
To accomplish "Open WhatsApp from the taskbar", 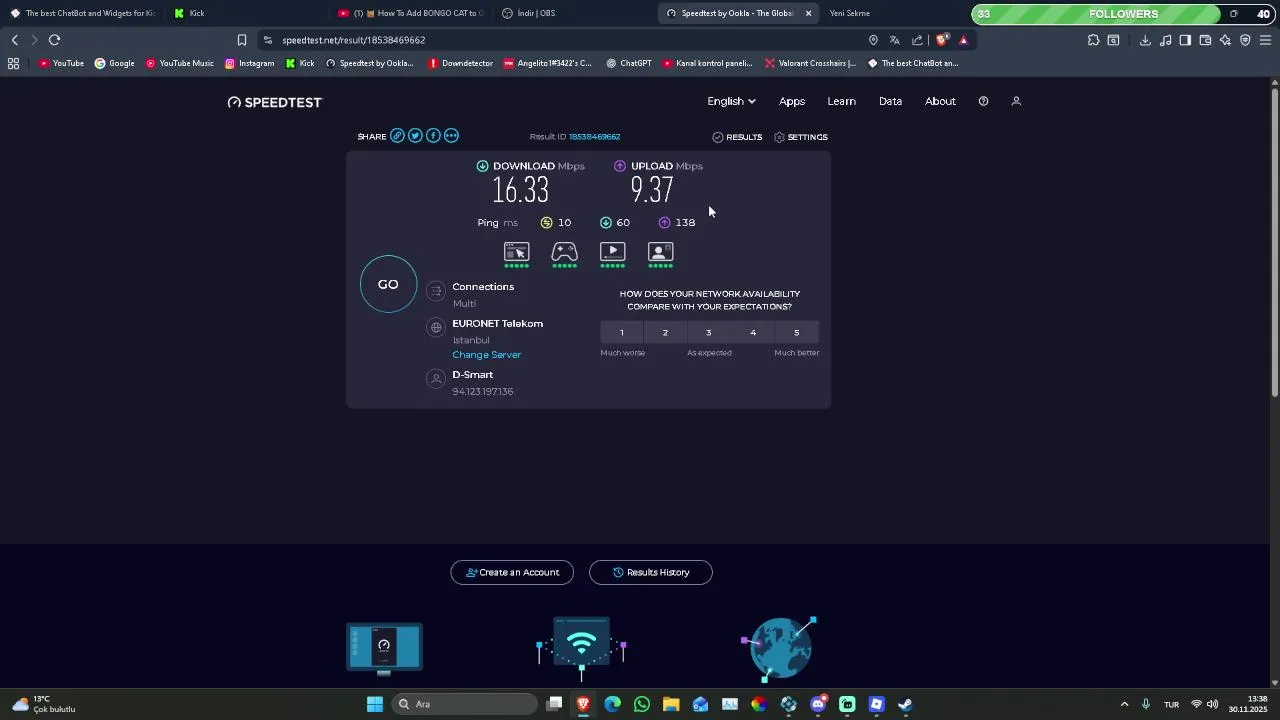I will click(642, 704).
